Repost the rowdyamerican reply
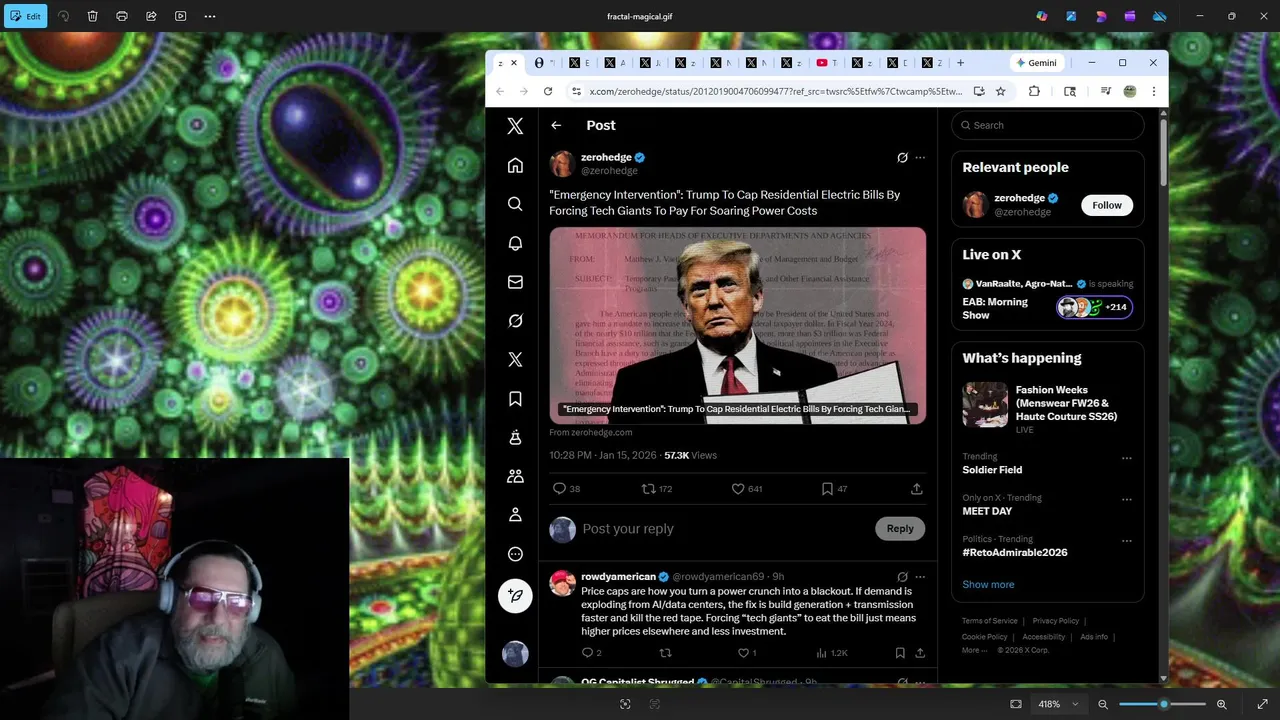Image resolution: width=1280 pixels, height=720 pixels. [x=665, y=653]
